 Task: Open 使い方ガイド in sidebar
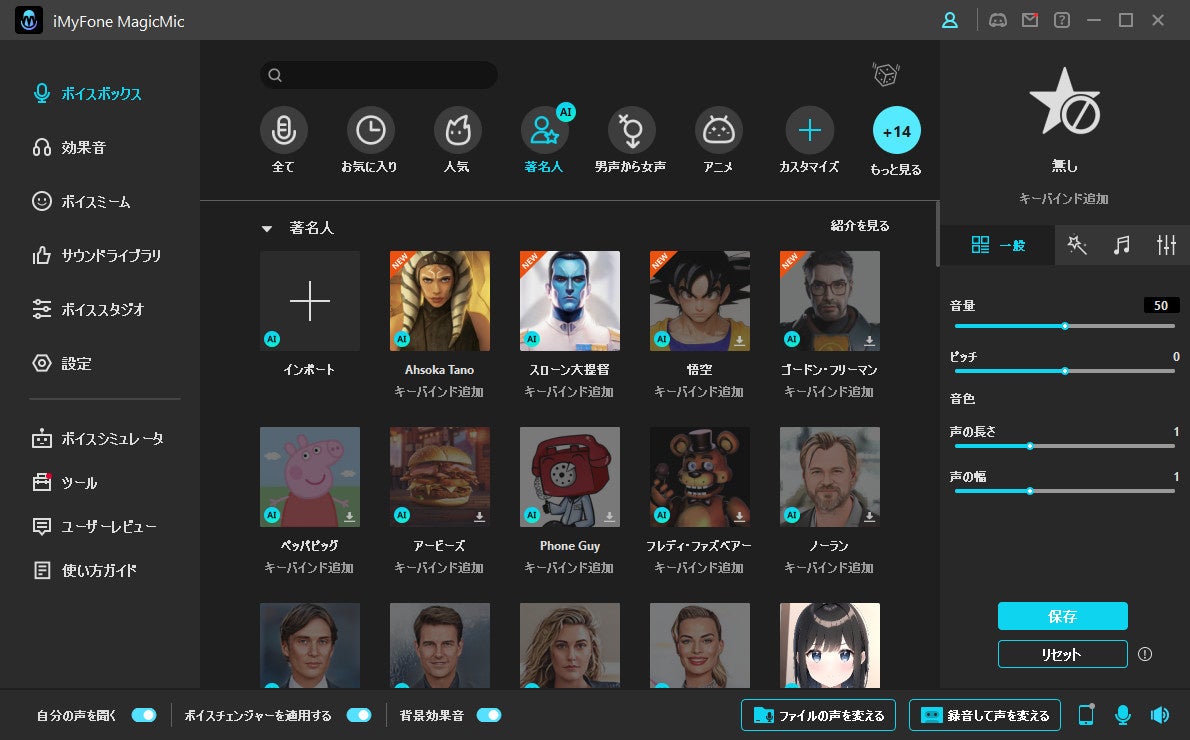pos(84,570)
